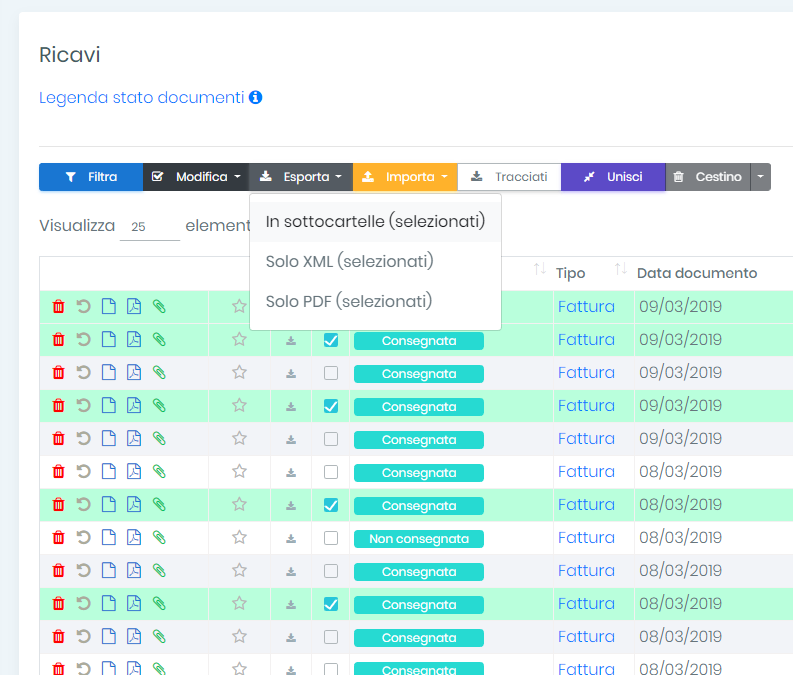The image size is (793, 675).
Task: Open the Visualizza 25 elements selector
Action: pyautogui.click(x=150, y=227)
